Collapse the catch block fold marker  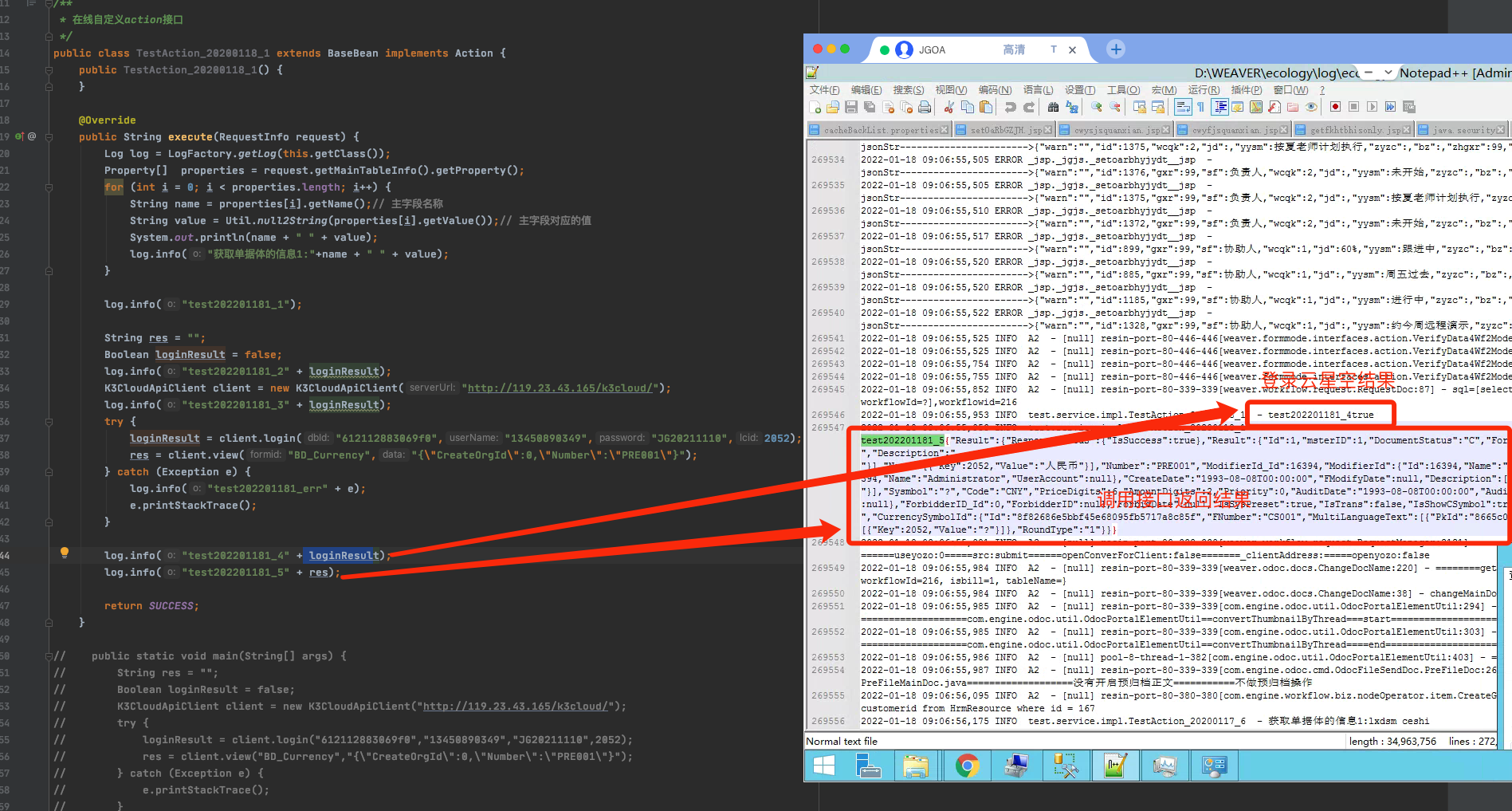click(x=49, y=471)
